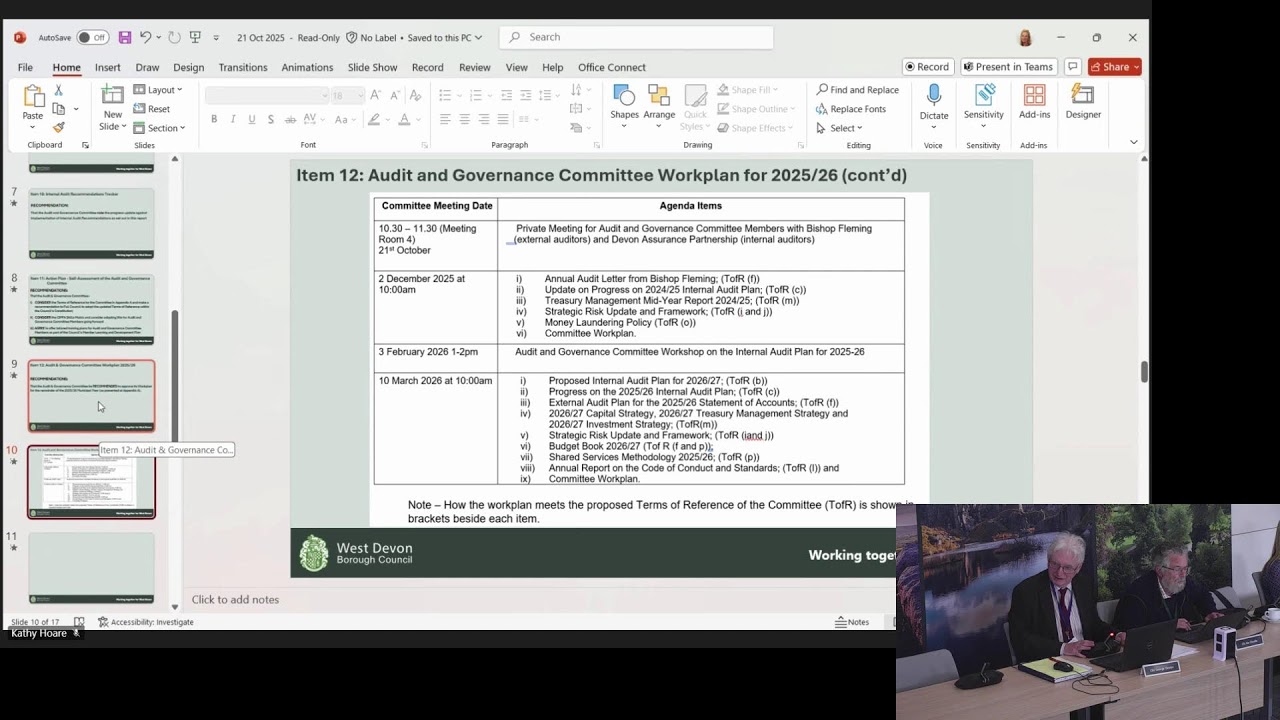Click the Format Painter brush icon

point(59,127)
